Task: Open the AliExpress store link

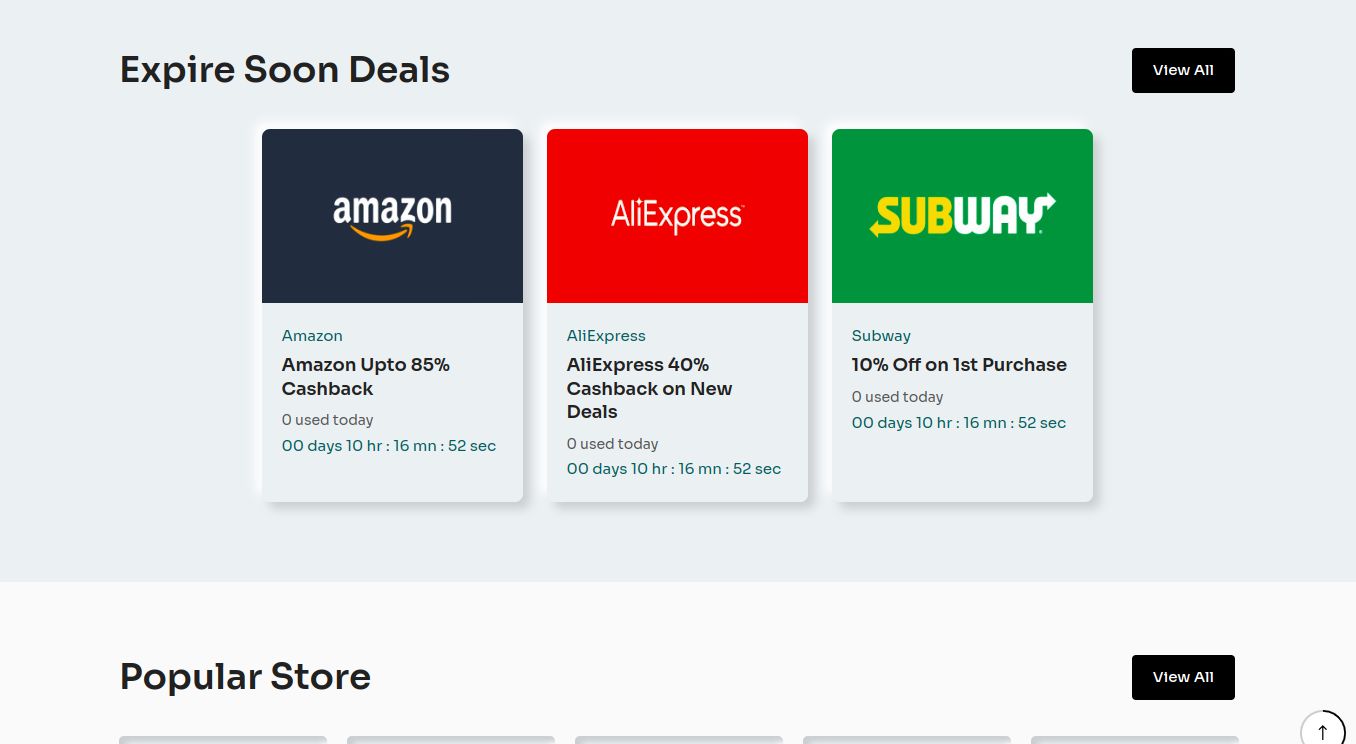Action: (x=605, y=335)
